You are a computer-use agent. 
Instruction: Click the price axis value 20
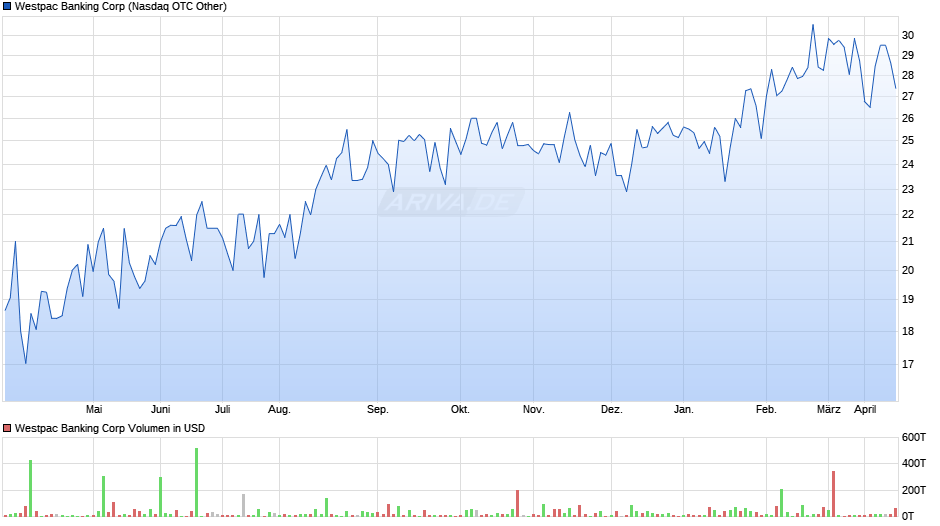pyautogui.click(x=908, y=270)
